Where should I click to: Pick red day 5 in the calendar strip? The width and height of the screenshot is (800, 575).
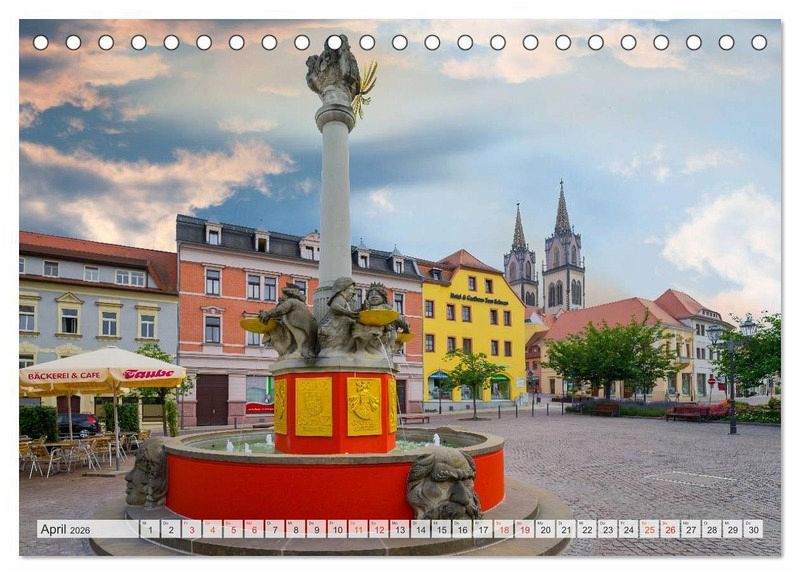click(233, 529)
